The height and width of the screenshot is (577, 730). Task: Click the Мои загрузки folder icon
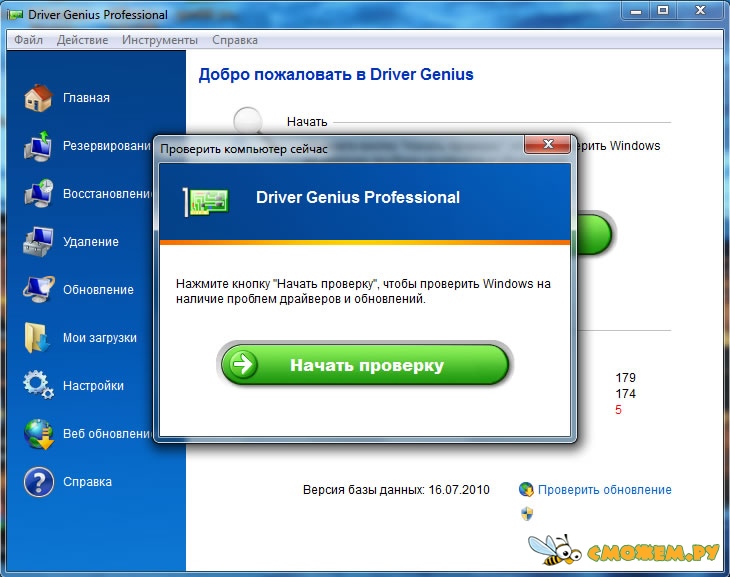coord(37,338)
